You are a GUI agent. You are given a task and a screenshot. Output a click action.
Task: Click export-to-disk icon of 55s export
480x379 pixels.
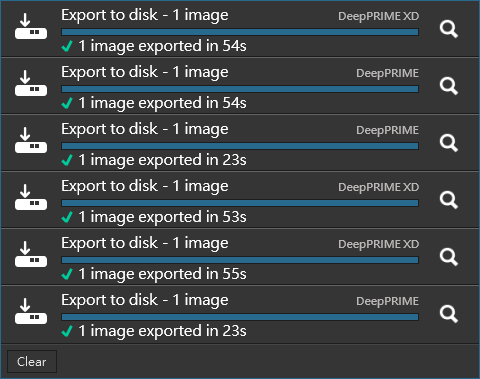[x=31, y=255]
